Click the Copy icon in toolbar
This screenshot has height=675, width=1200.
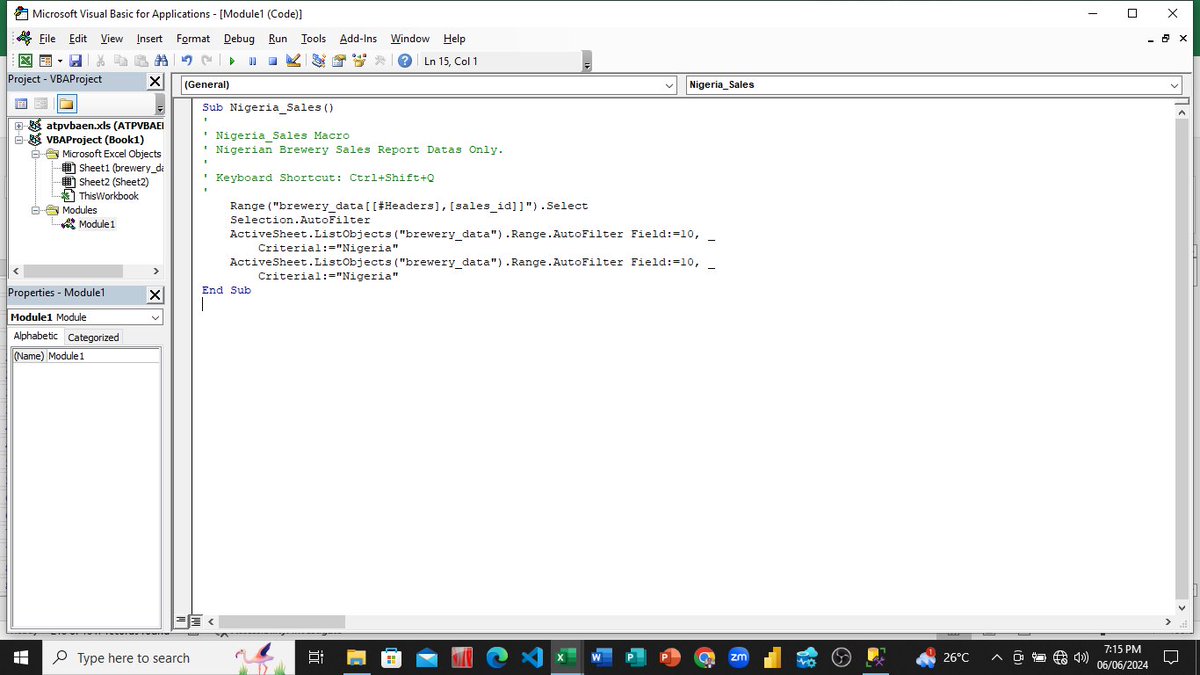coord(120,62)
